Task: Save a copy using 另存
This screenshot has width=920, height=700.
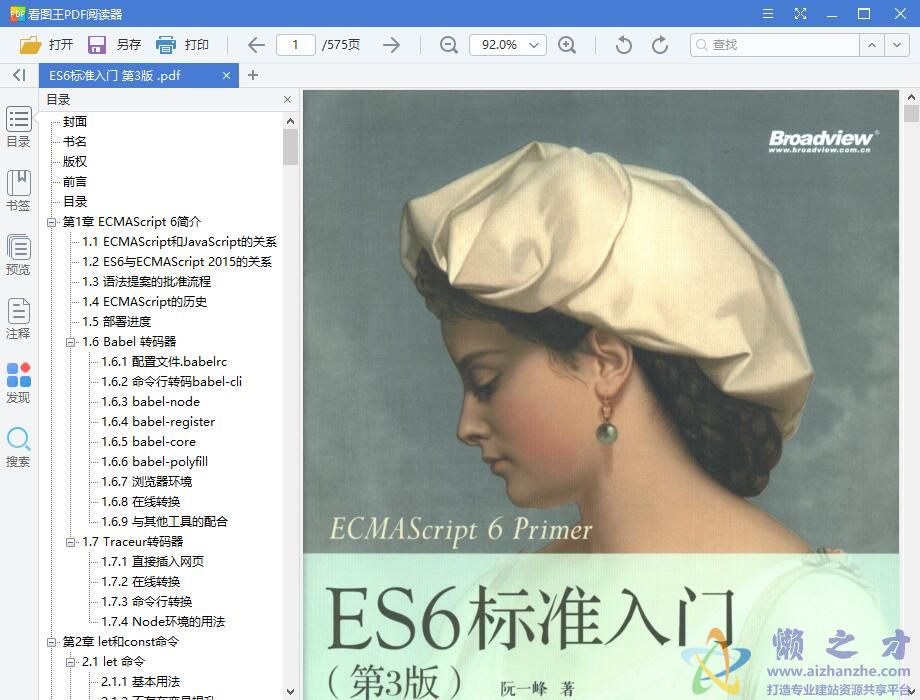Action: tap(114, 45)
